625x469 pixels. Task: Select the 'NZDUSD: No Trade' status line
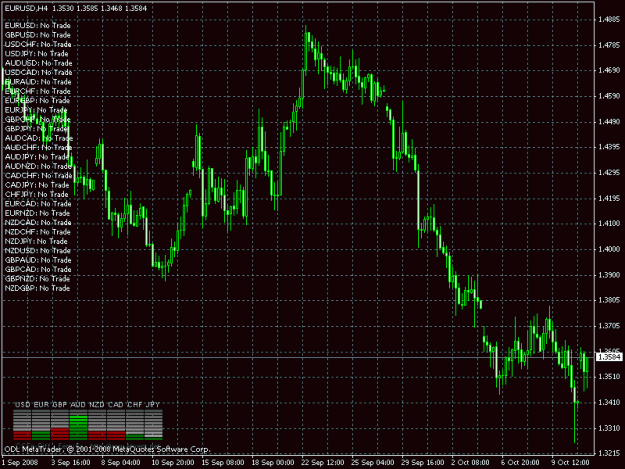pos(37,251)
